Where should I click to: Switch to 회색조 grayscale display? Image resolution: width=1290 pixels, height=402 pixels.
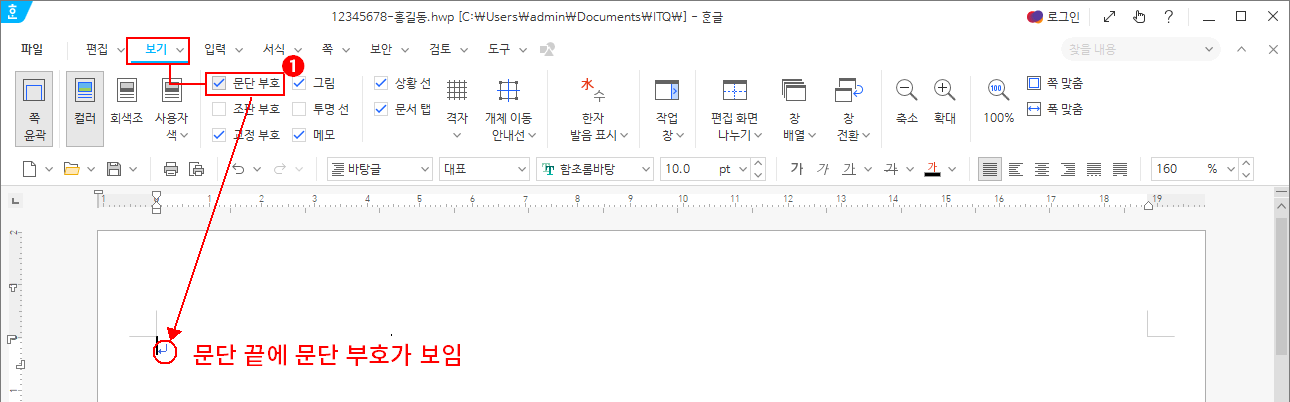coord(126,100)
